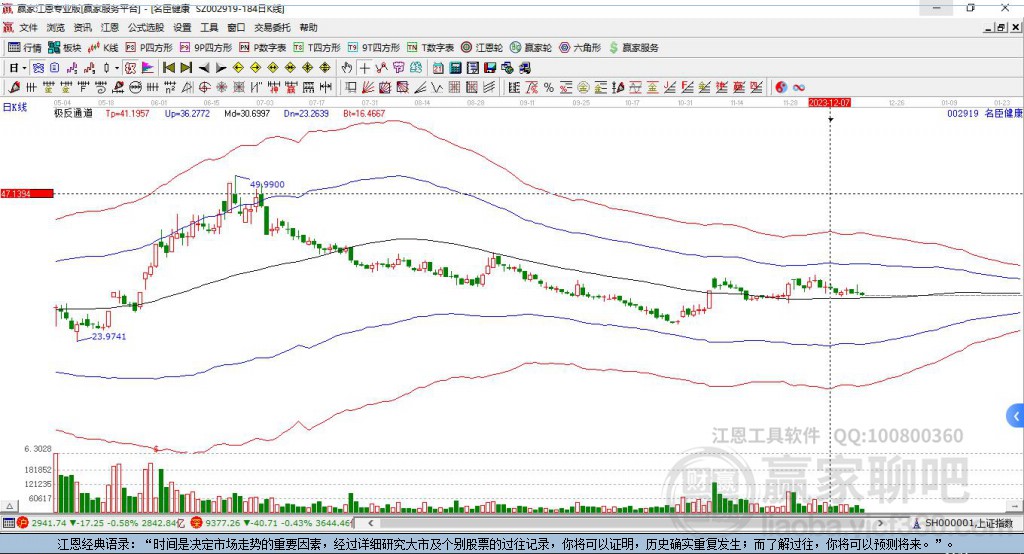Open the 板块 sector view
This screenshot has width=1024, height=554.
click(64, 48)
